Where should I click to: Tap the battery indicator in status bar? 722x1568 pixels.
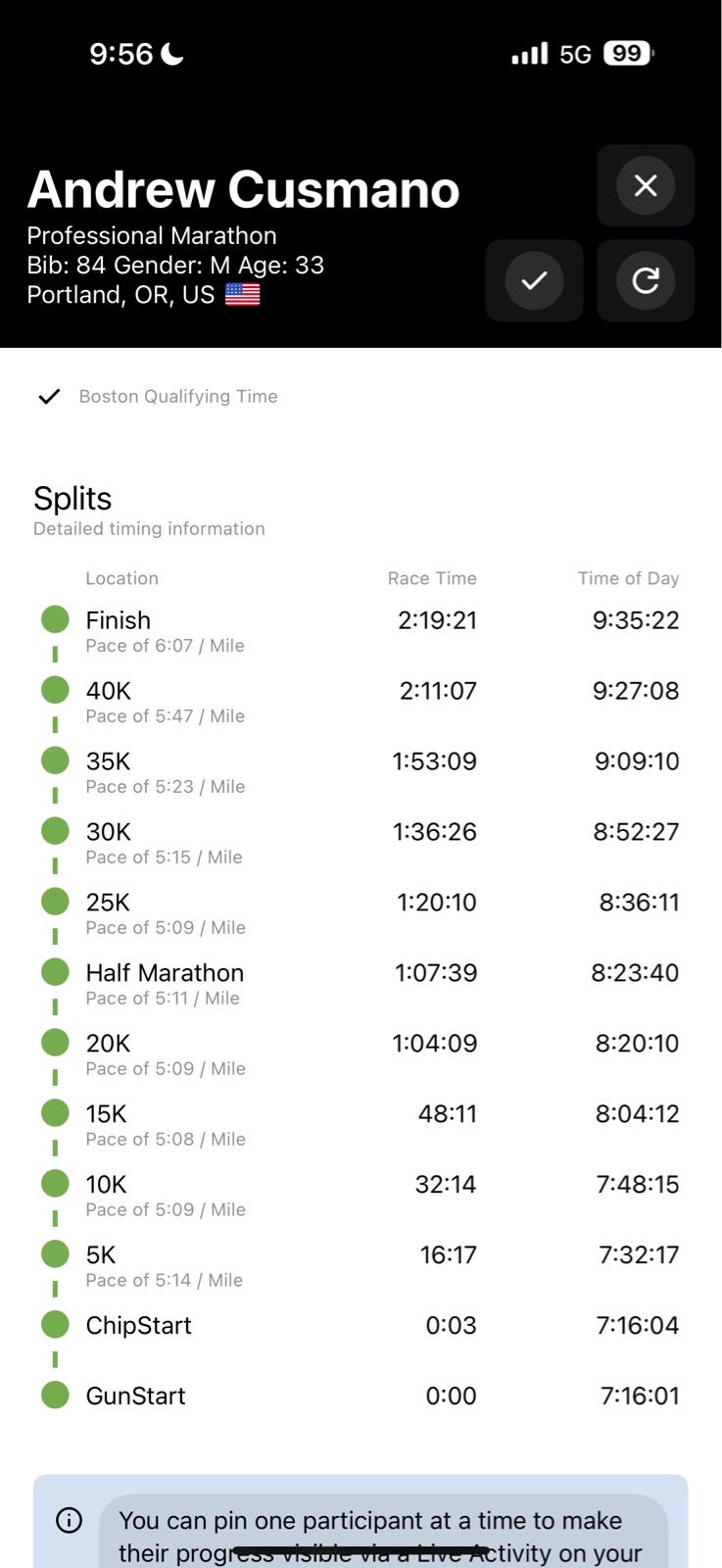point(628,54)
